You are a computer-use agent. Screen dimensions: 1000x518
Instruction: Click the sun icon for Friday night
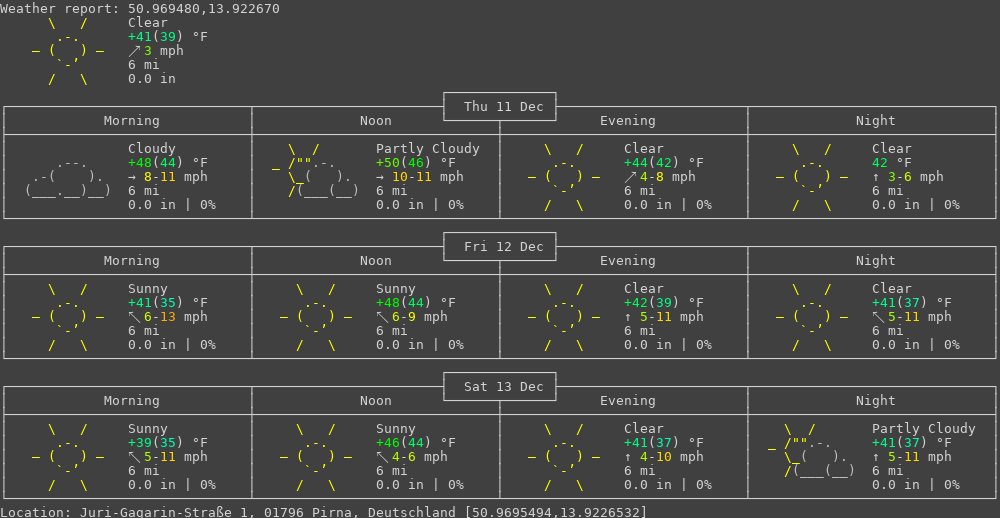coord(812,317)
